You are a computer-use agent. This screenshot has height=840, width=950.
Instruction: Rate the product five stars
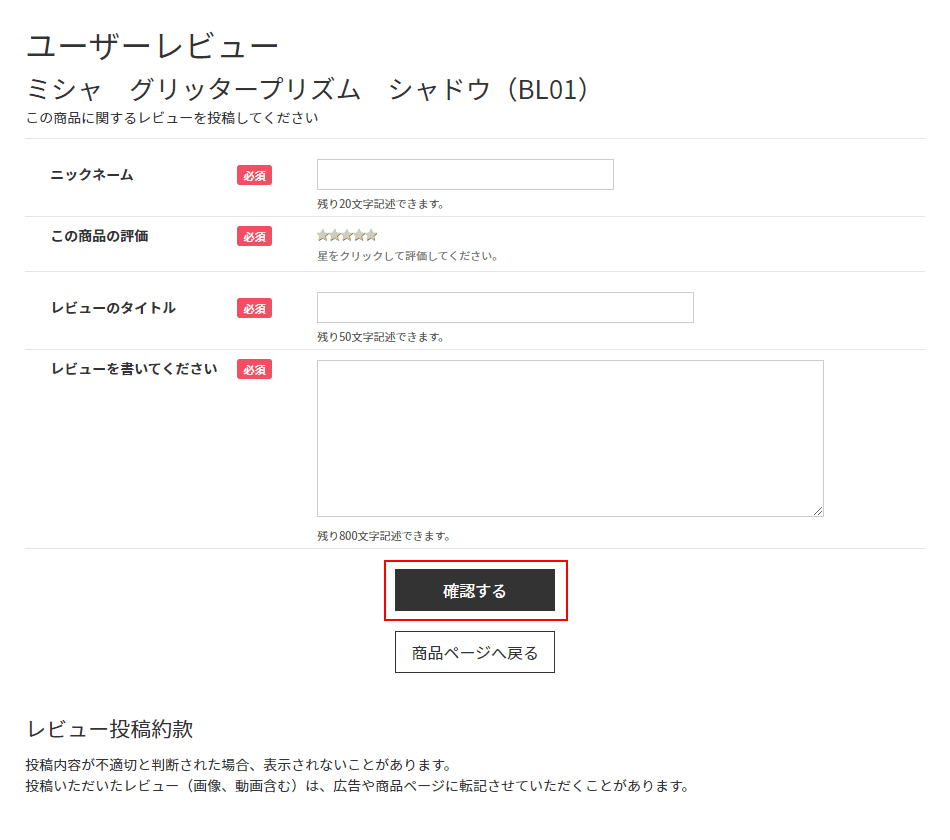coord(371,235)
